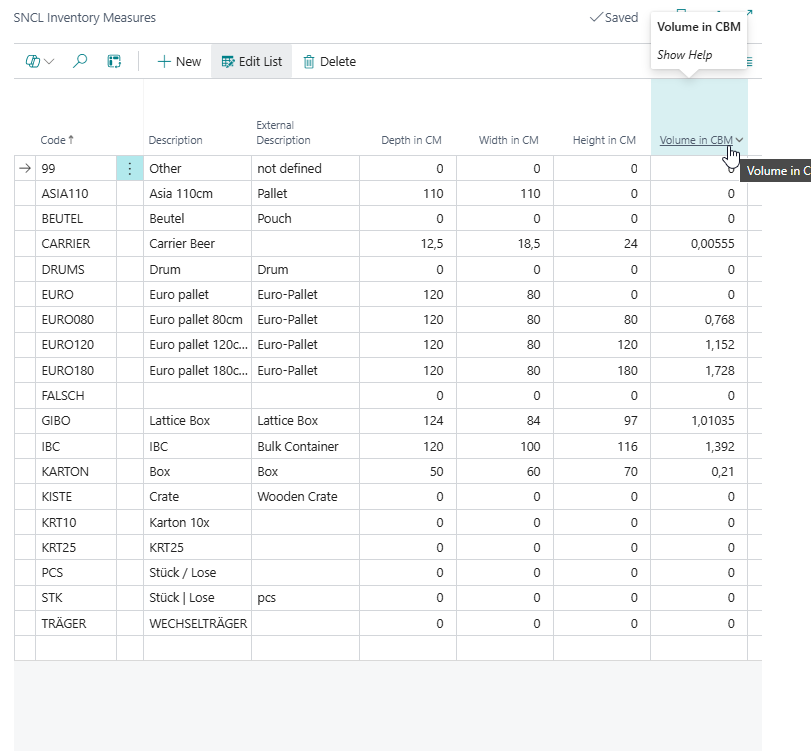Open the dropdown arrow beside the Copilot icon
Viewport: 811px width, 751px height.
click(x=49, y=61)
